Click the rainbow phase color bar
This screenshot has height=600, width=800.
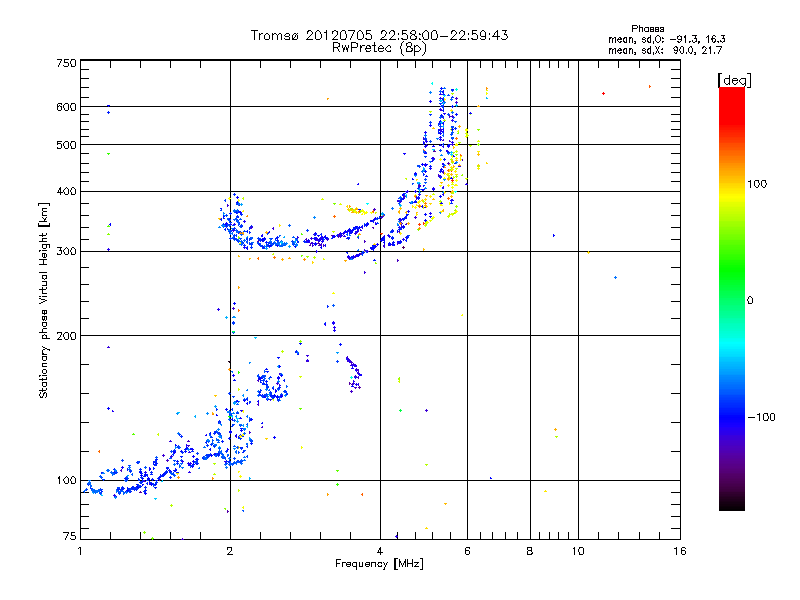click(x=732, y=298)
